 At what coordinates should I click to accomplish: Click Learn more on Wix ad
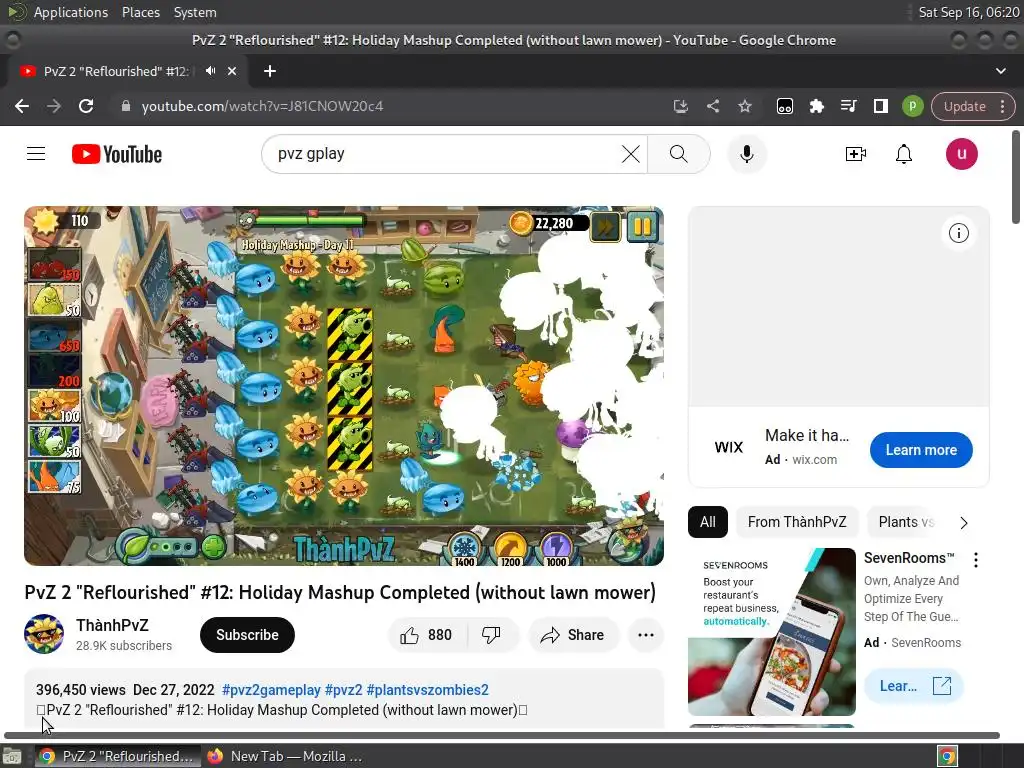[x=921, y=450]
